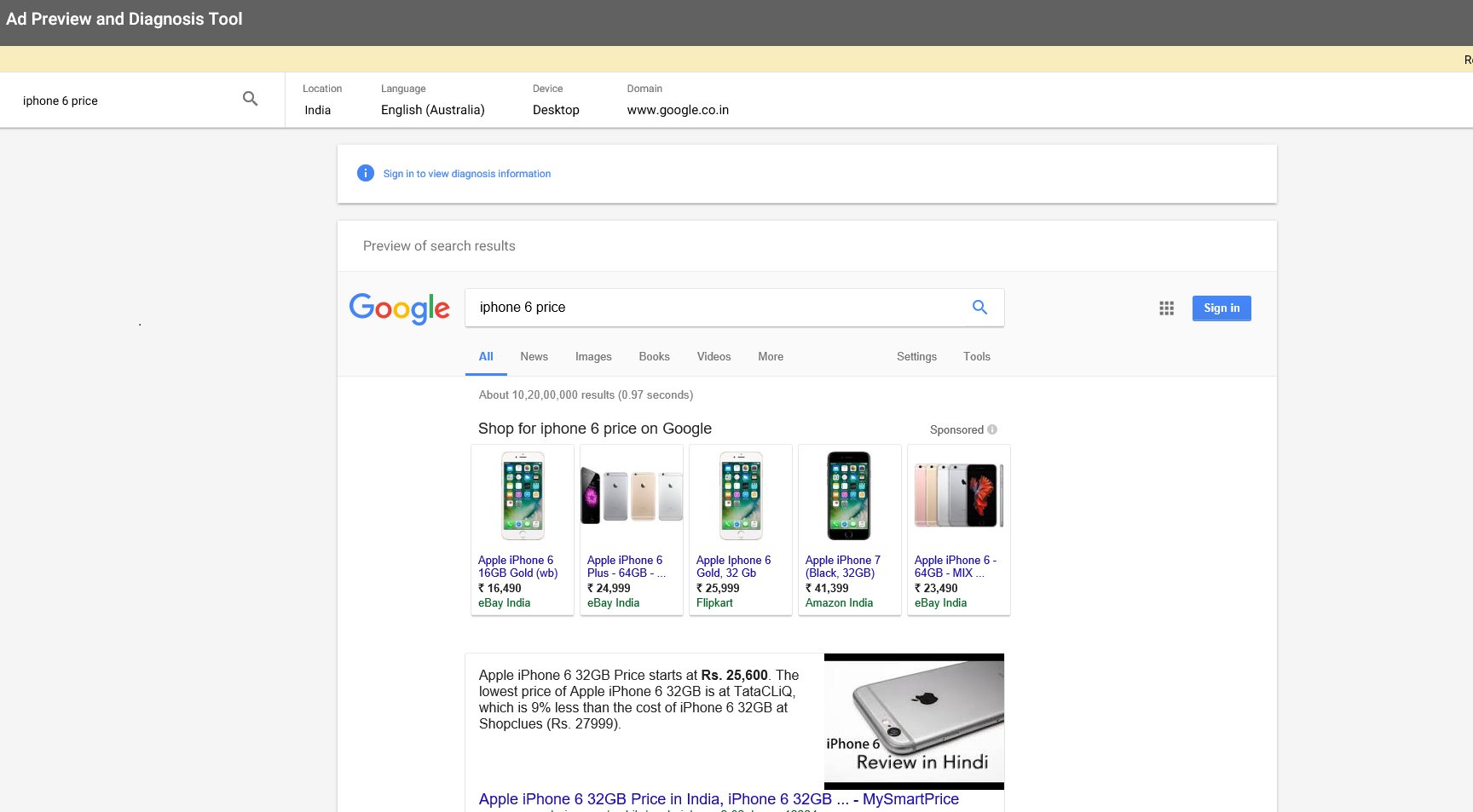Screen dimensions: 1473x812
Task: Open Apple iPhone 6 16GB Gold (wb) listing
Action: coord(518,567)
